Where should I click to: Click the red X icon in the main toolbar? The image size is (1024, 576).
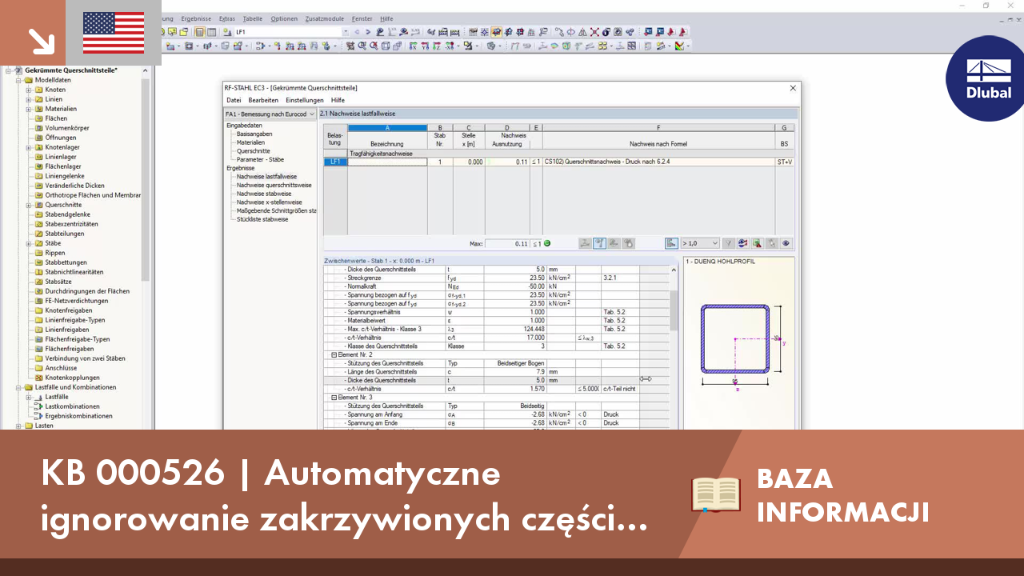pos(594,31)
